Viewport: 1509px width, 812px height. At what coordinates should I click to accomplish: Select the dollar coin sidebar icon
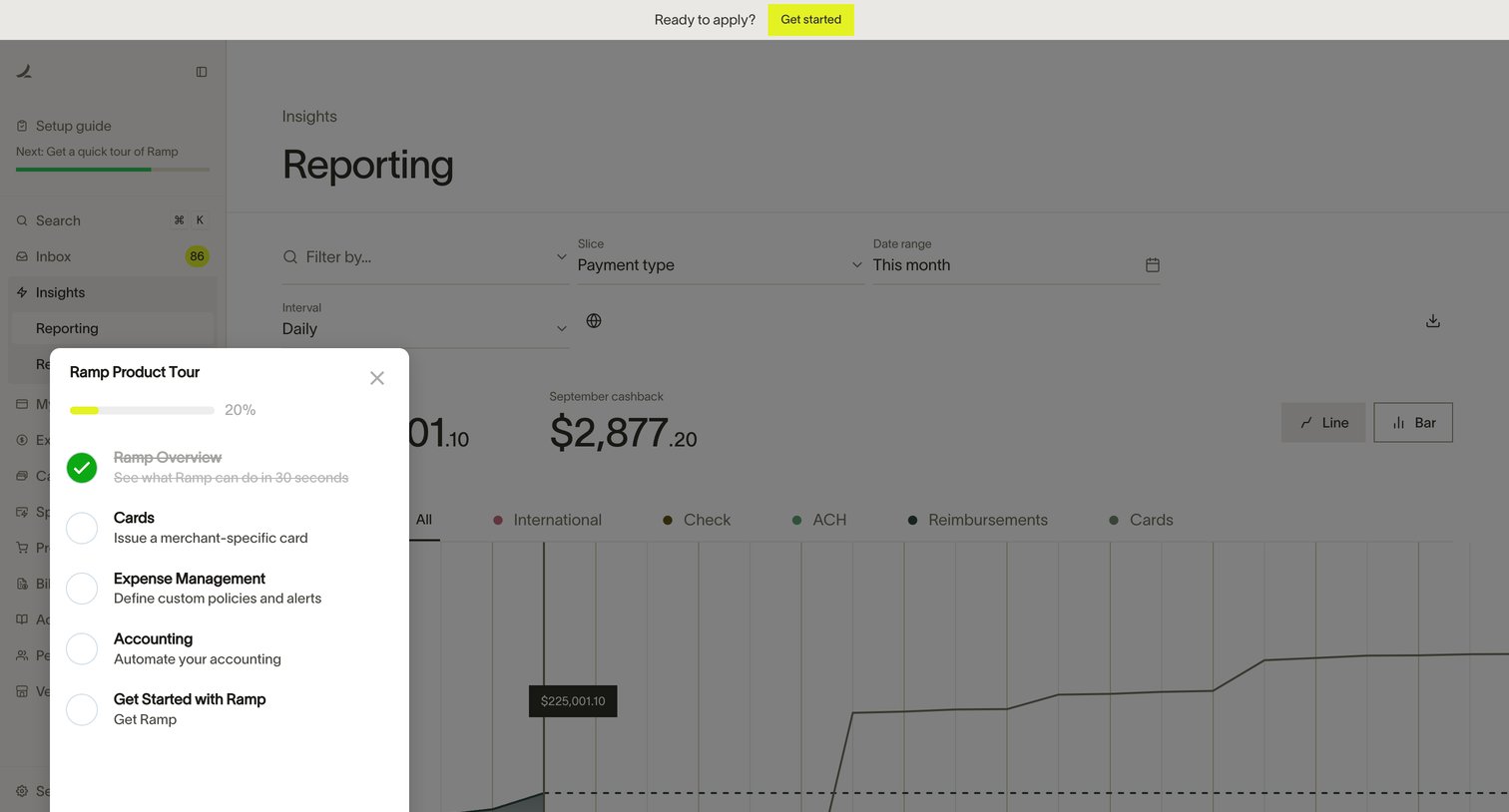22,440
